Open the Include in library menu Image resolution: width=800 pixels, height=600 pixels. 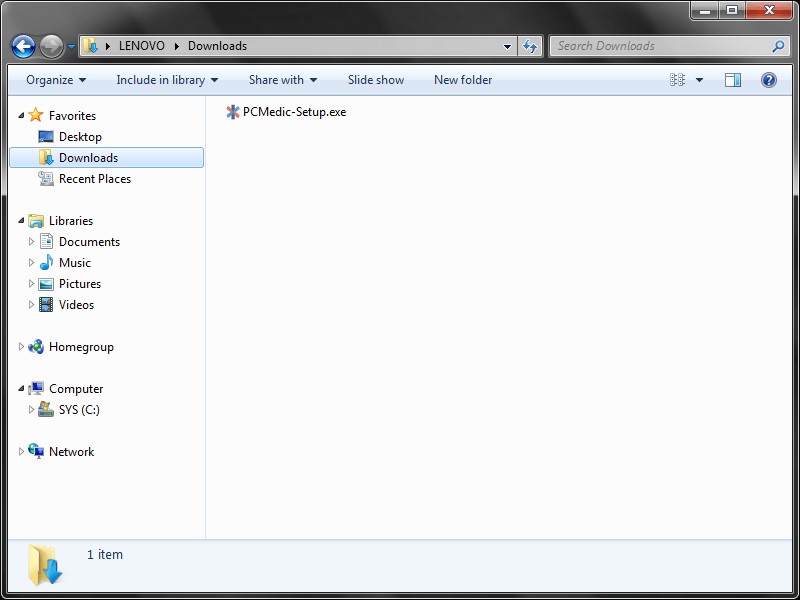tap(167, 80)
